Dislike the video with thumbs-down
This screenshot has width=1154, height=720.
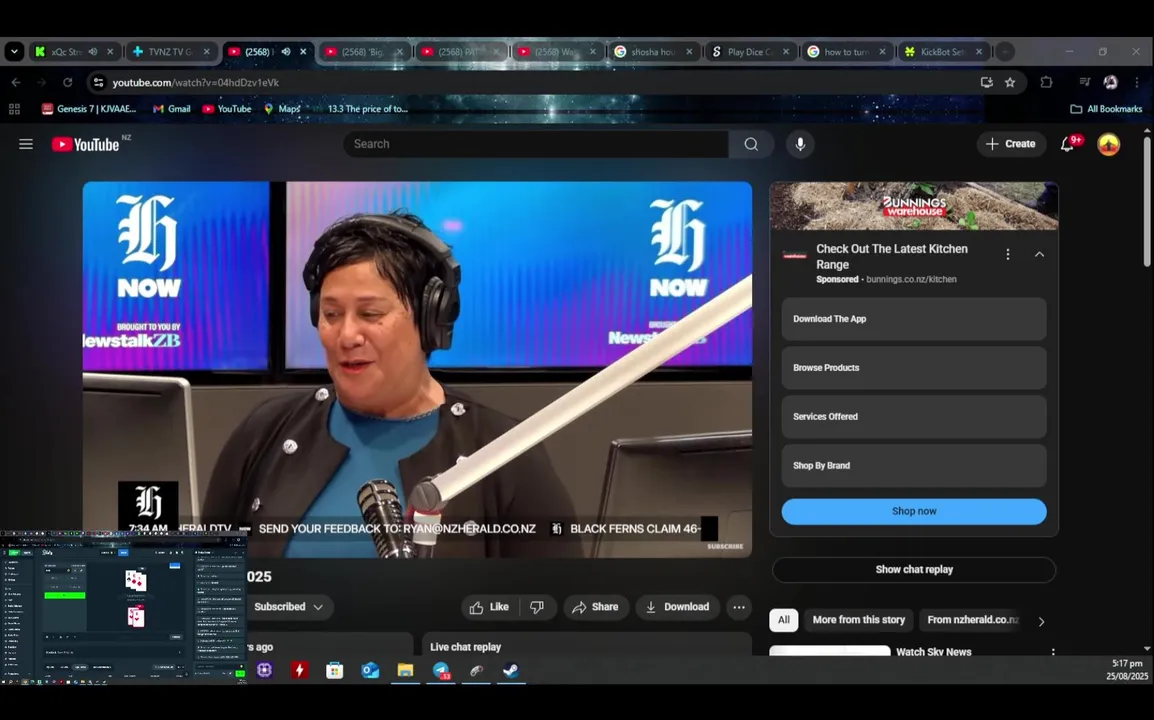tap(537, 607)
